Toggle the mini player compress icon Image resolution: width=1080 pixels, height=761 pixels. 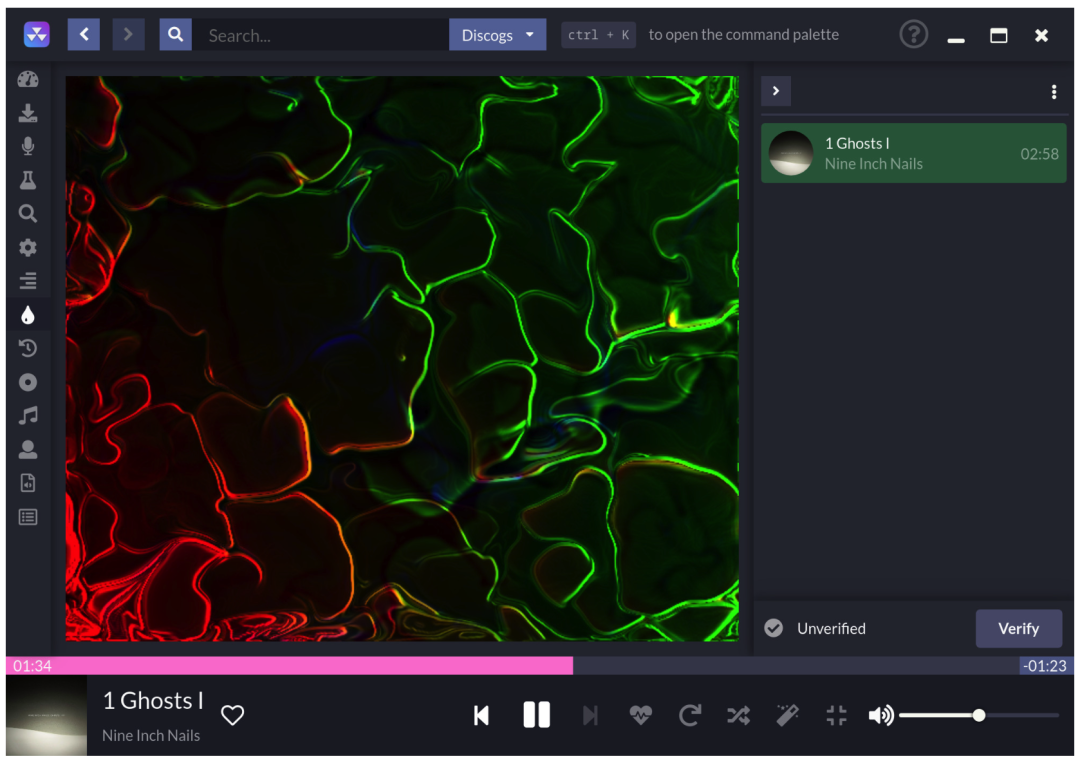tap(836, 716)
